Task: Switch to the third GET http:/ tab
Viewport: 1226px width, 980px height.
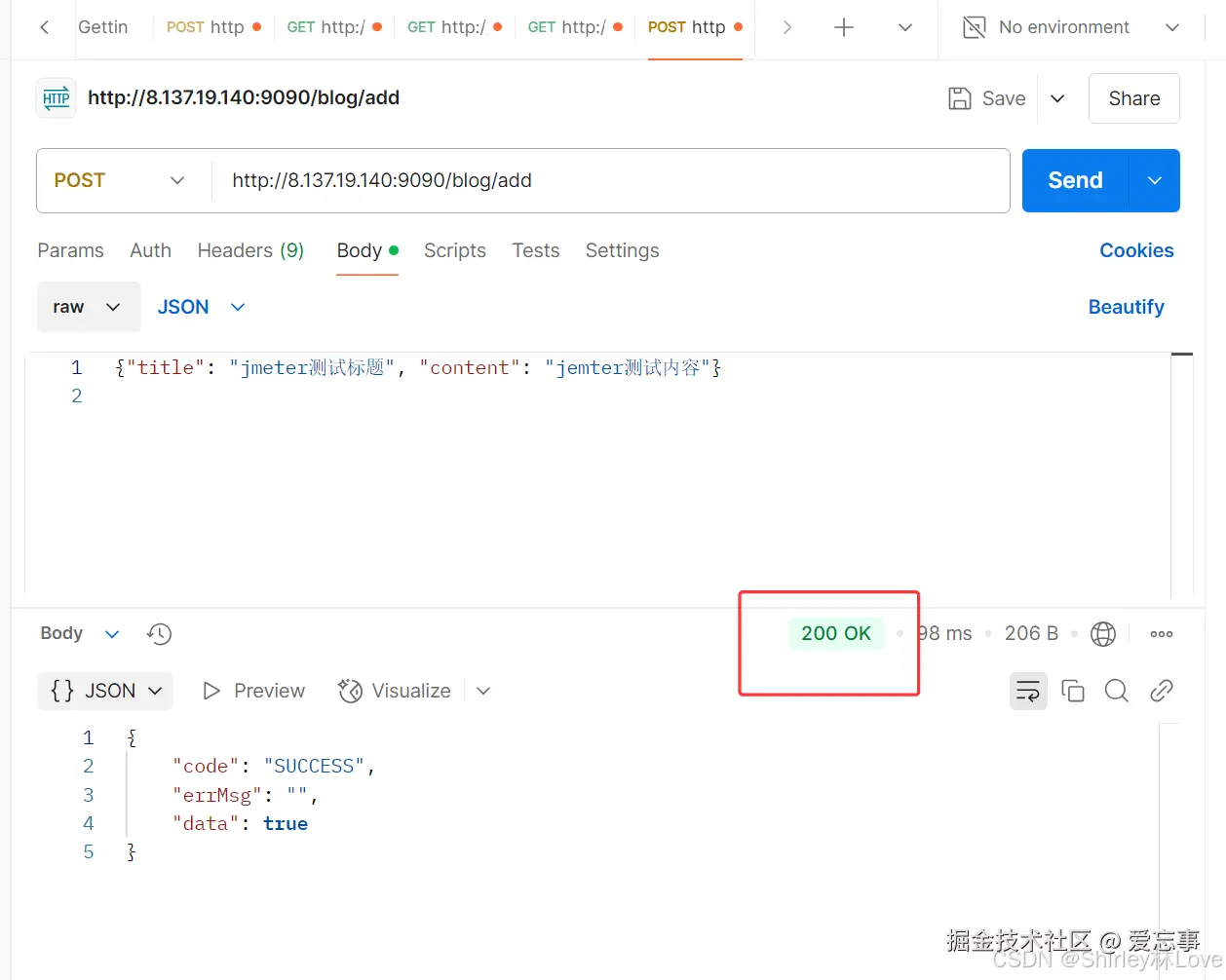Action: (x=575, y=27)
